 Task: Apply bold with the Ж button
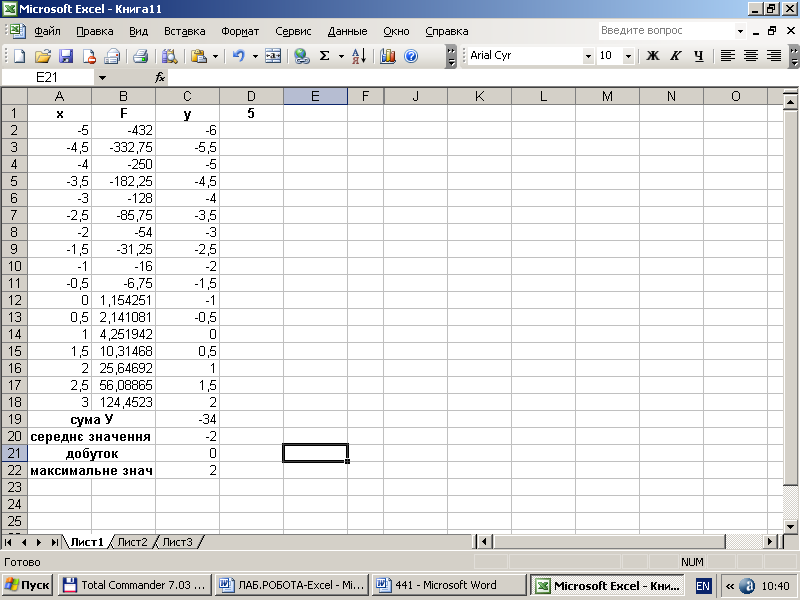653,56
